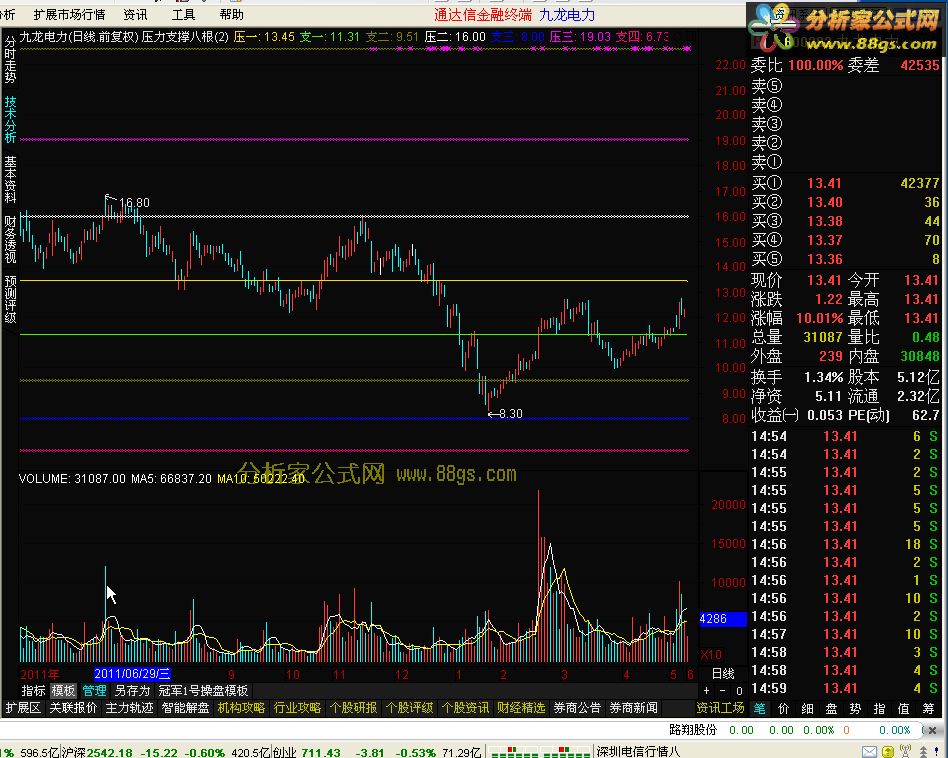Click the 委比 100.00% value
Screen dimensions: 948x758
point(816,65)
